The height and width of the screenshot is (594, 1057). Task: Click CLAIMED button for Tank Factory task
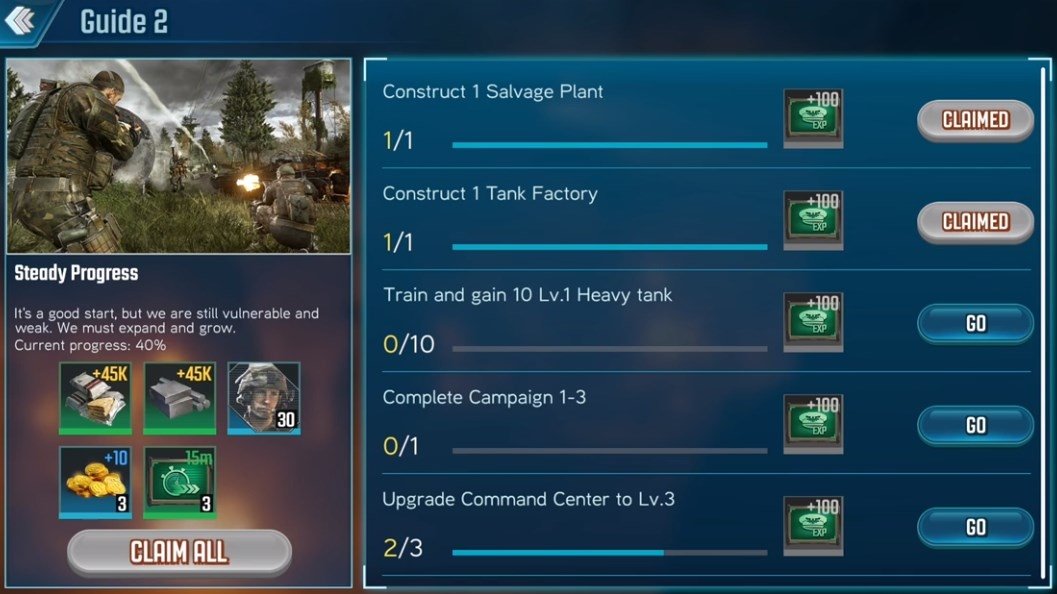(975, 222)
